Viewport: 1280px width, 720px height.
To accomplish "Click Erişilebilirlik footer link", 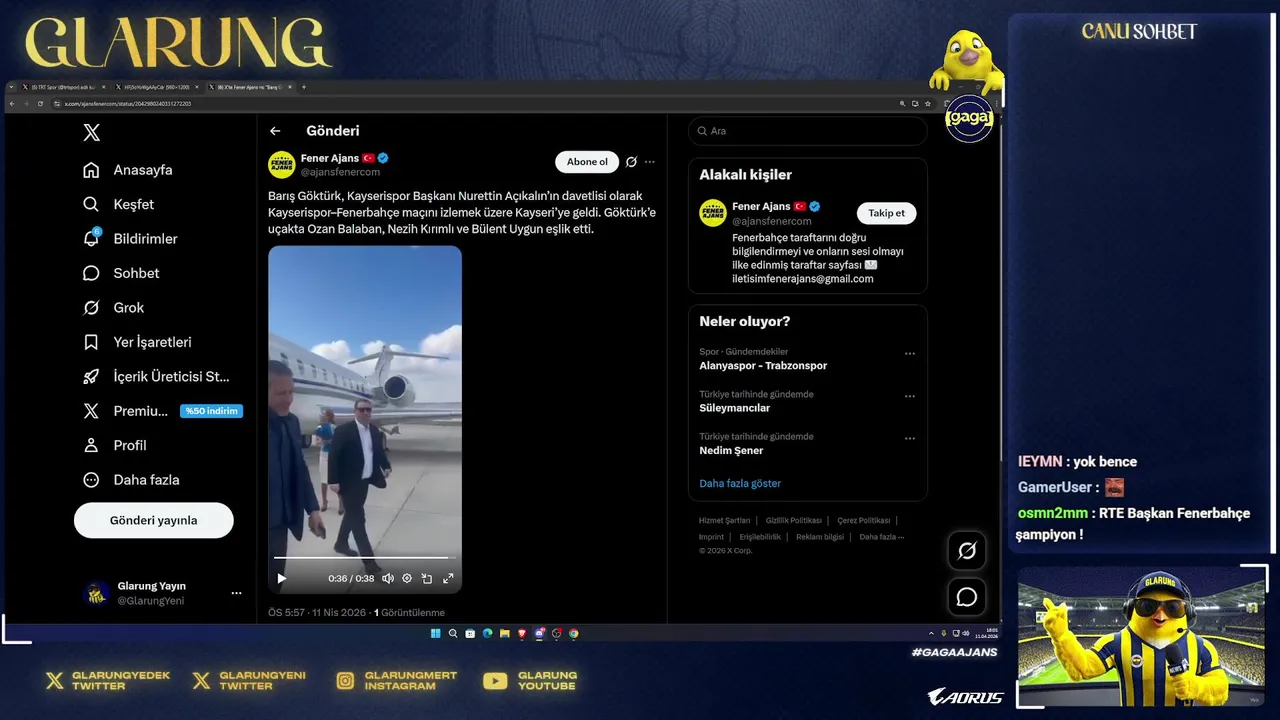I will [760, 537].
